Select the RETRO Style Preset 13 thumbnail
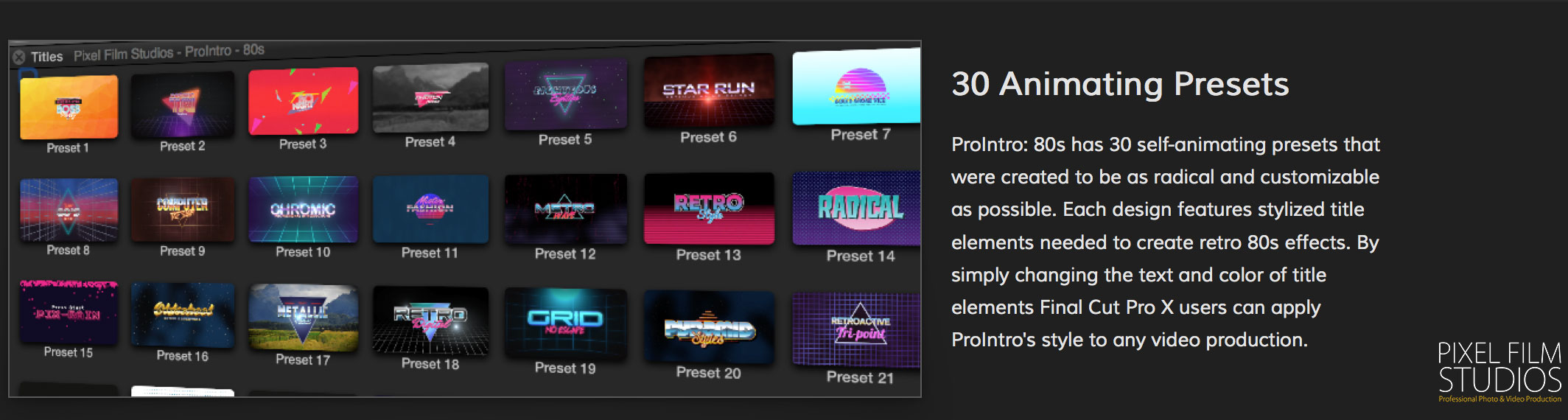The height and width of the screenshot is (420, 1568). pyautogui.click(x=709, y=209)
